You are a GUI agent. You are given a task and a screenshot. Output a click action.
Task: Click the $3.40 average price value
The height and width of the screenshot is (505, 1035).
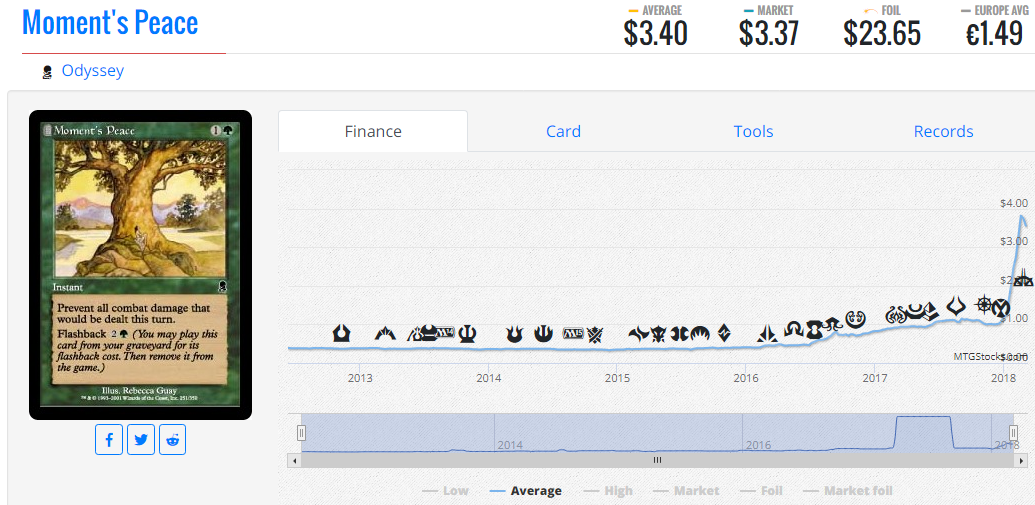click(655, 34)
